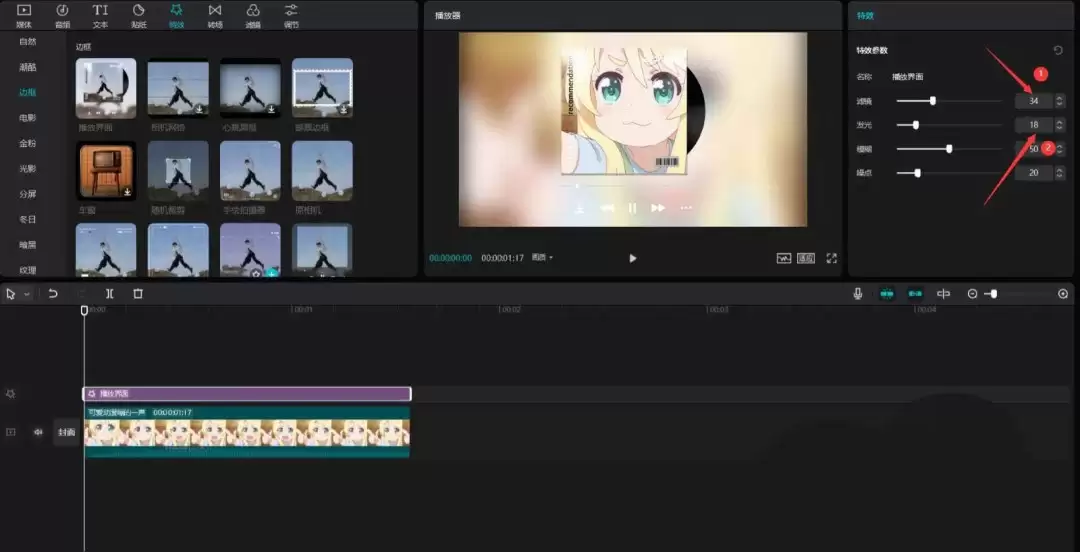Enter fullscreen preview mode
The height and width of the screenshot is (552, 1080).
coord(831,258)
